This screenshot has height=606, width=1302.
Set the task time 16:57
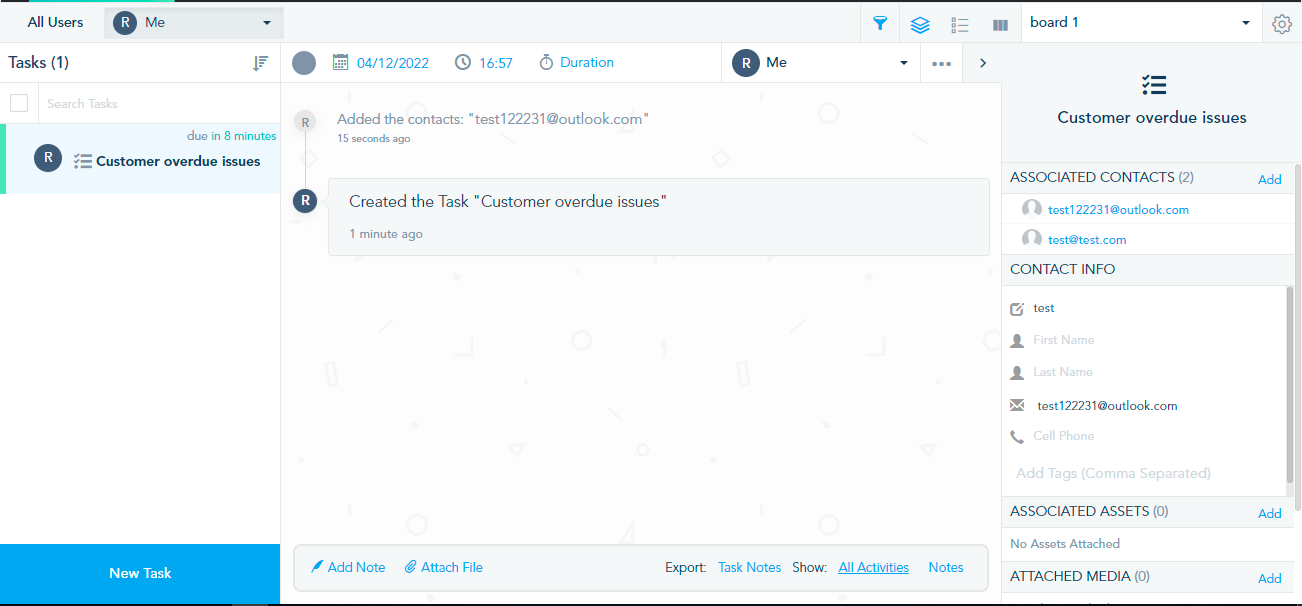[x=484, y=63]
